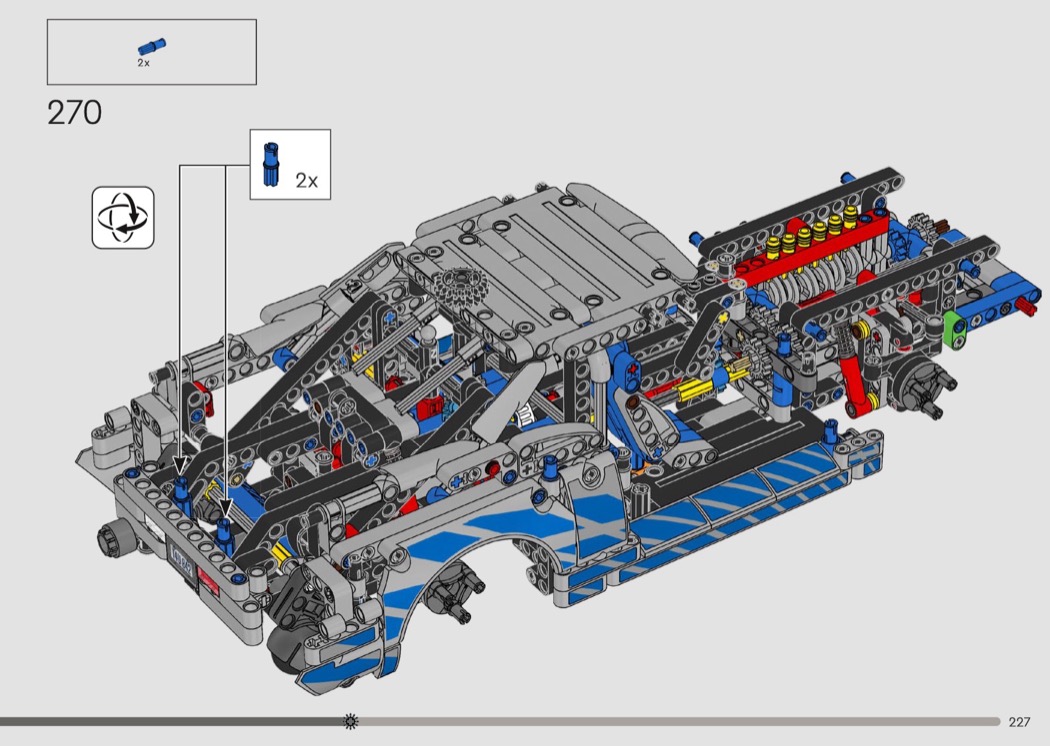This screenshot has width=1050, height=746.
Task: Click the sun-shaped progress marker on the bar
Action: point(351,721)
